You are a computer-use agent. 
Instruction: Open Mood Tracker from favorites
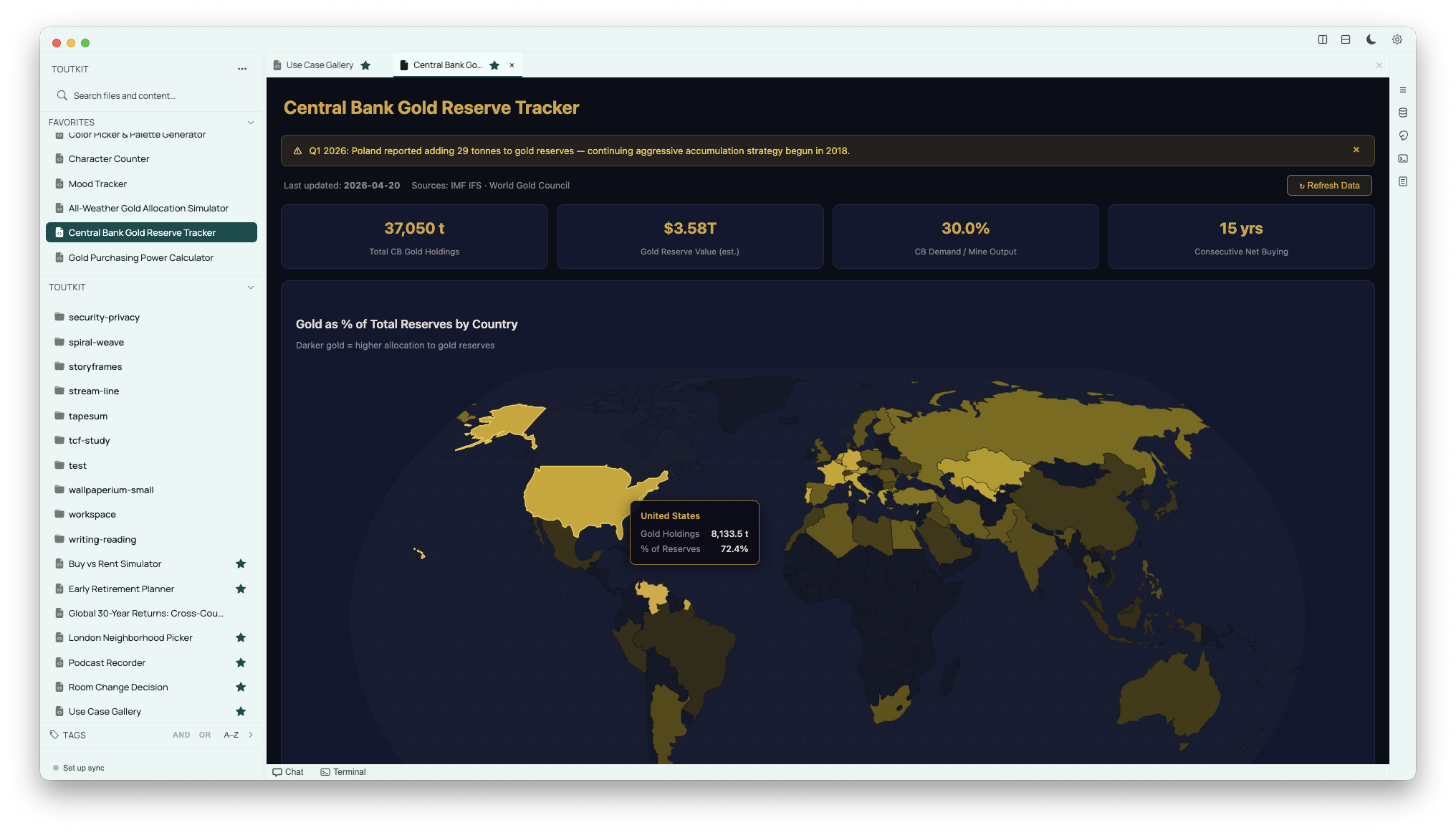coord(151,184)
